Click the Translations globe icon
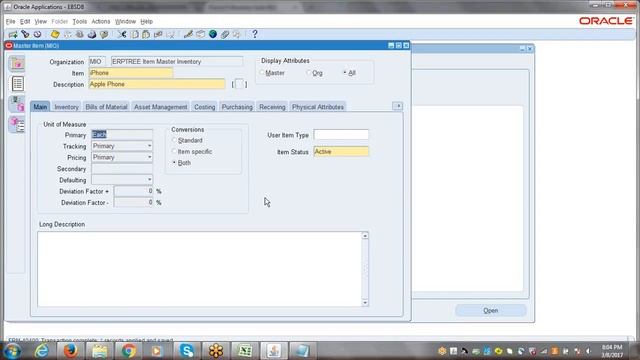The image size is (640, 360). (x=213, y=34)
